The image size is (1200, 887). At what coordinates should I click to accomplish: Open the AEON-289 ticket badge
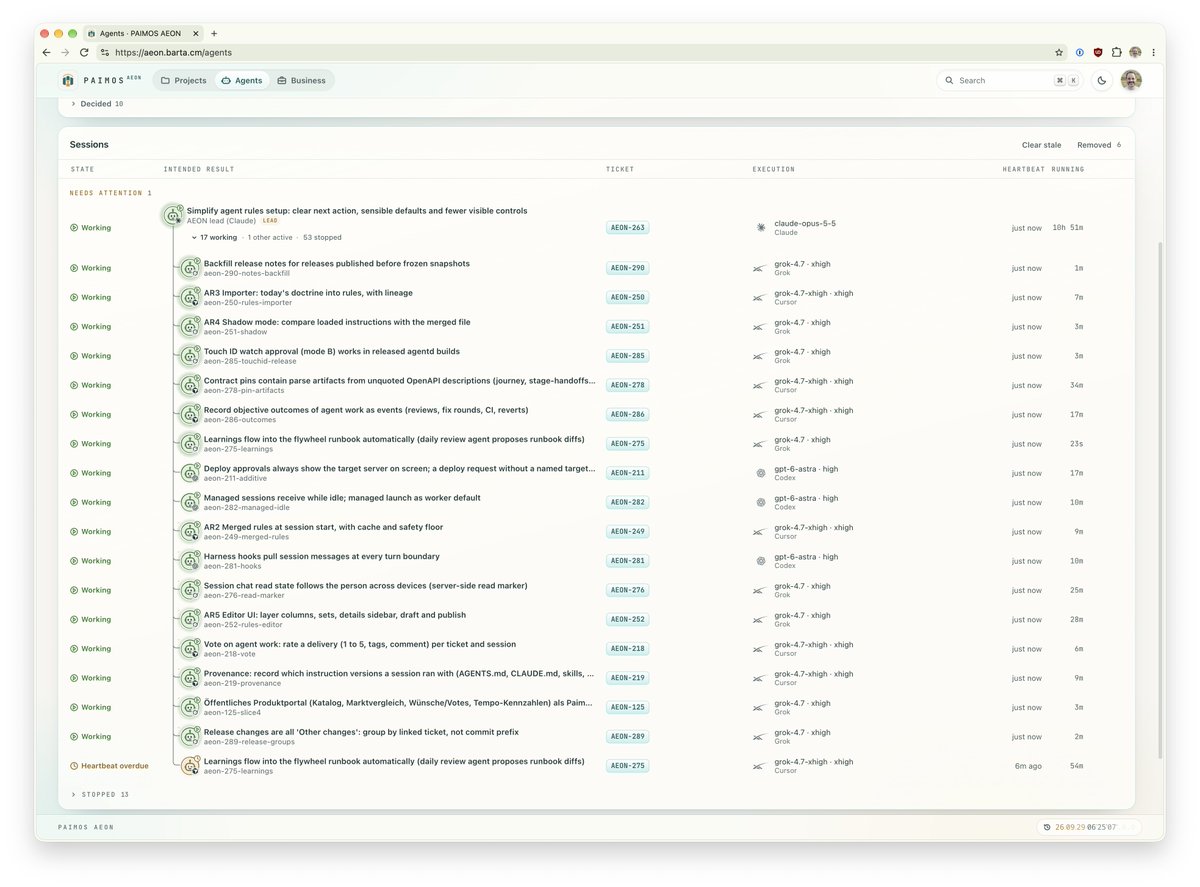(x=627, y=737)
